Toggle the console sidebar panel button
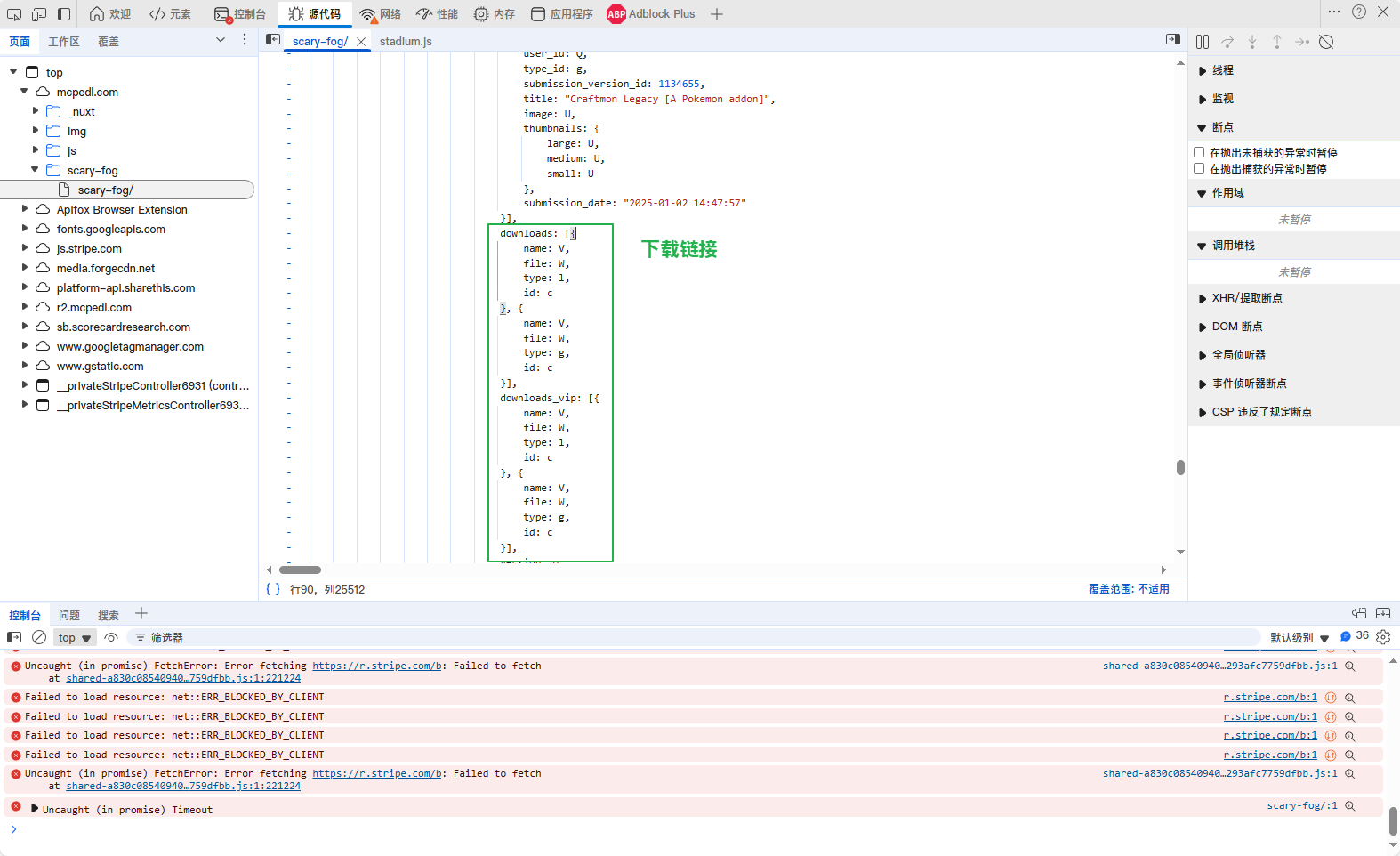Screen dimensions: 1400x856 14,637
